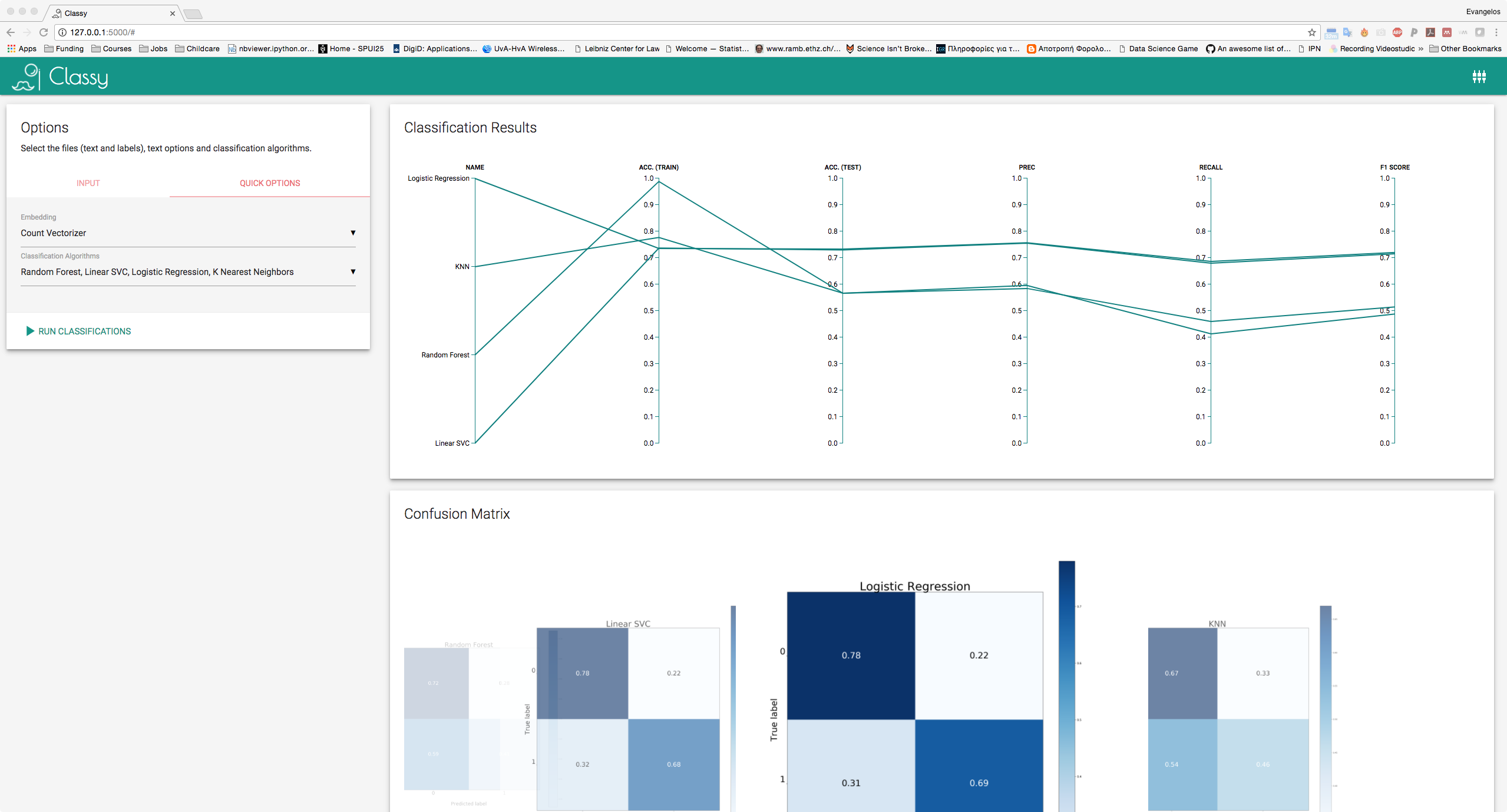Viewport: 1507px width, 812px height.
Task: Click the KNN confusion matrix thumbnail
Action: tap(1228, 718)
